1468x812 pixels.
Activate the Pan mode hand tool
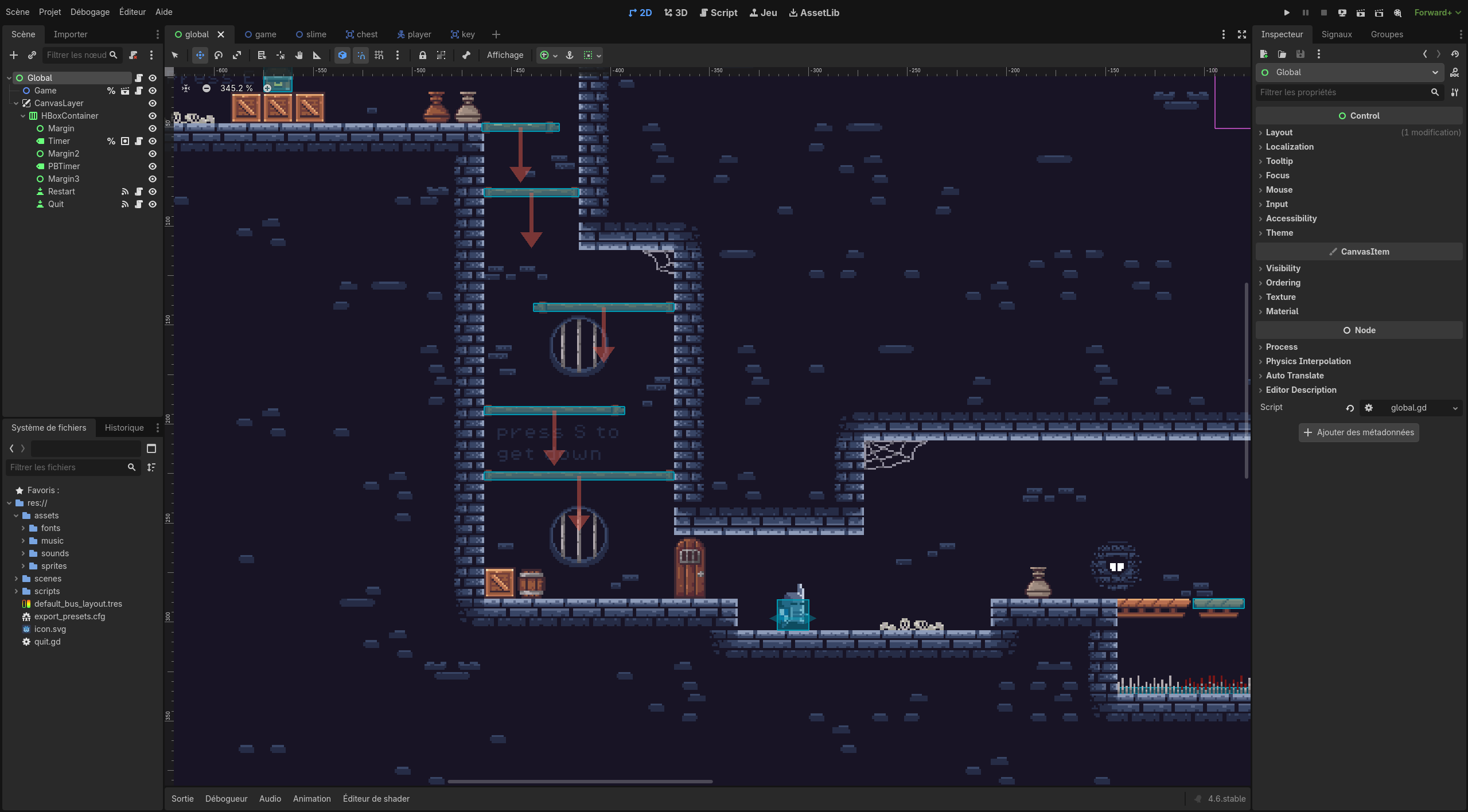(x=299, y=55)
